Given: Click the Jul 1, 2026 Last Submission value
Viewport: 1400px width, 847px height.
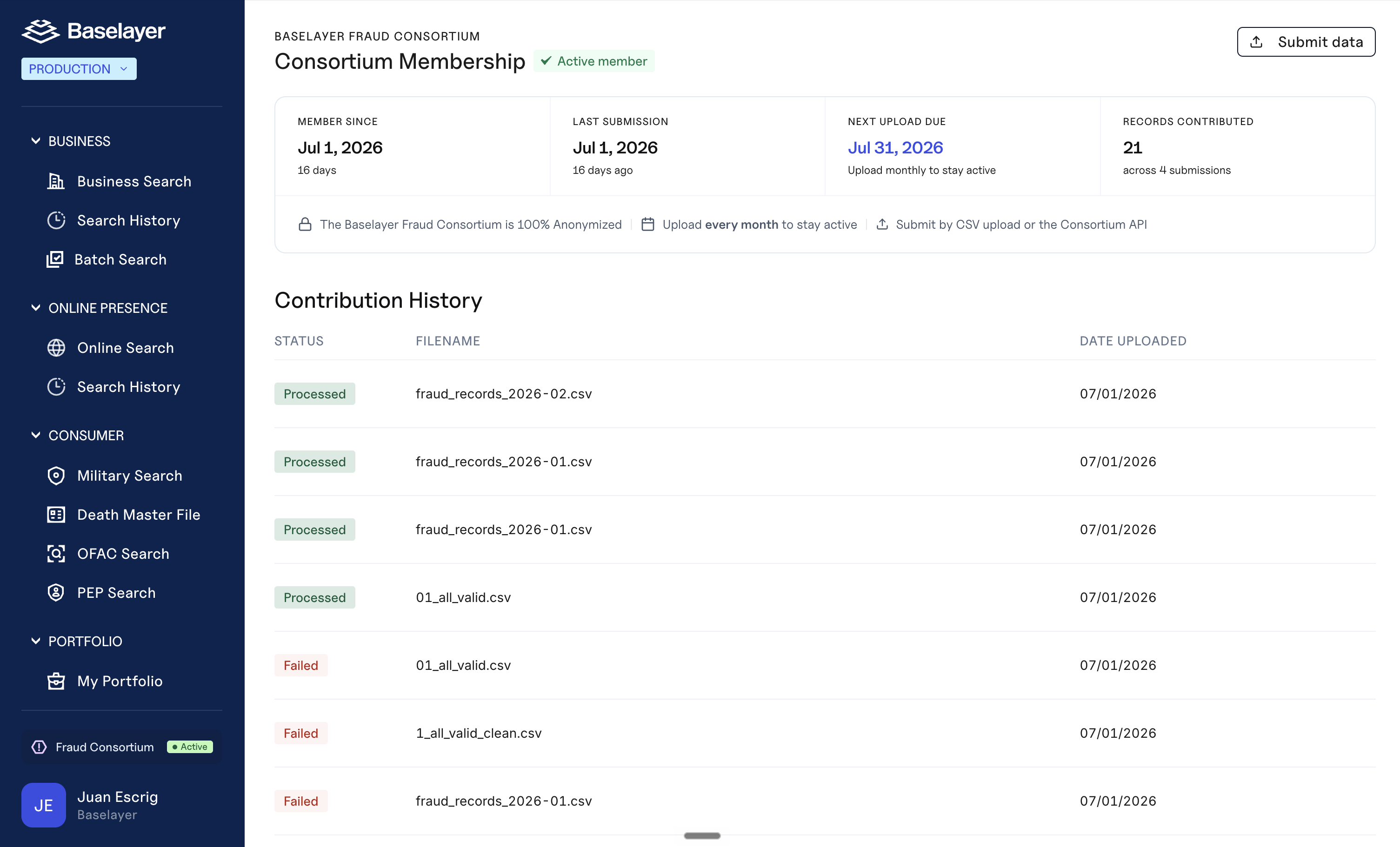Looking at the screenshot, I should (615, 148).
